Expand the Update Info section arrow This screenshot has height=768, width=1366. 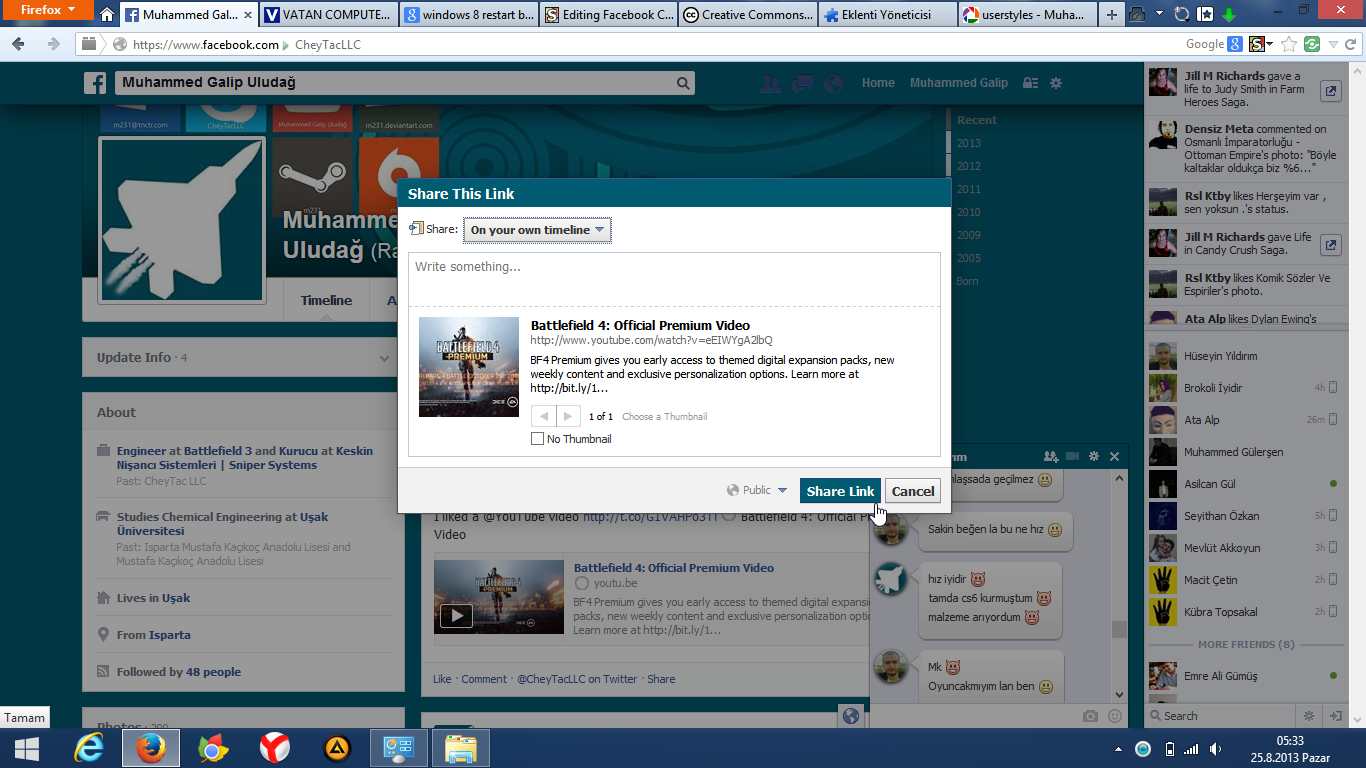click(385, 358)
